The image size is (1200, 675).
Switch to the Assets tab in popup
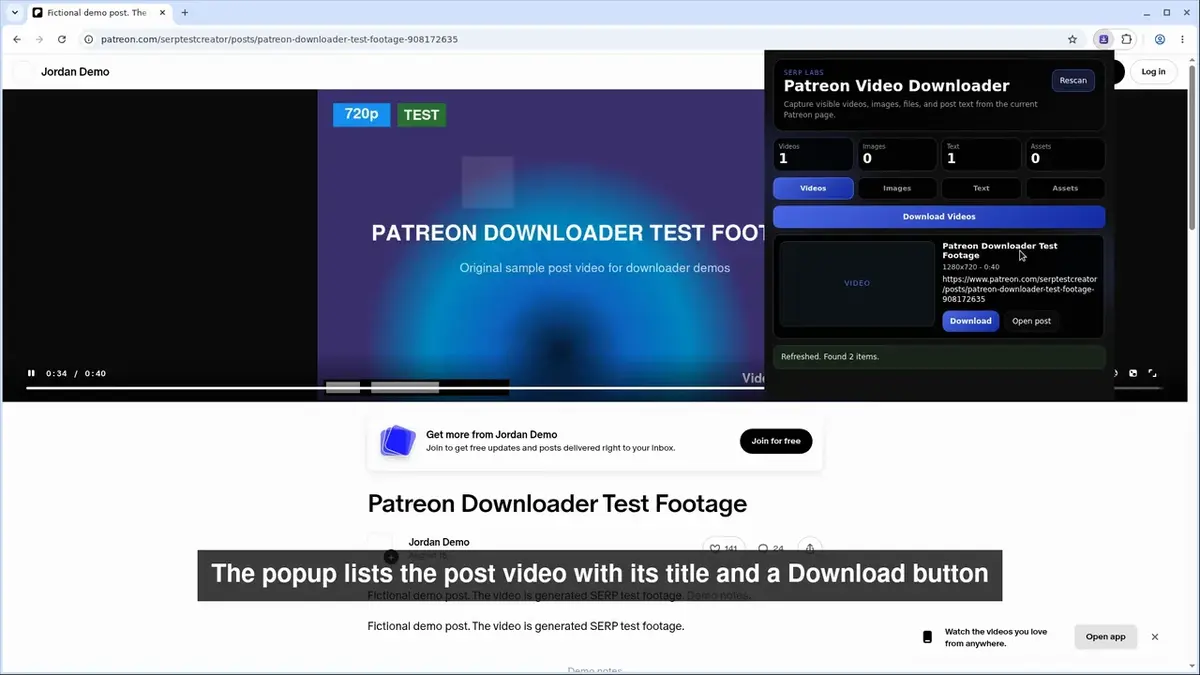(x=1065, y=188)
